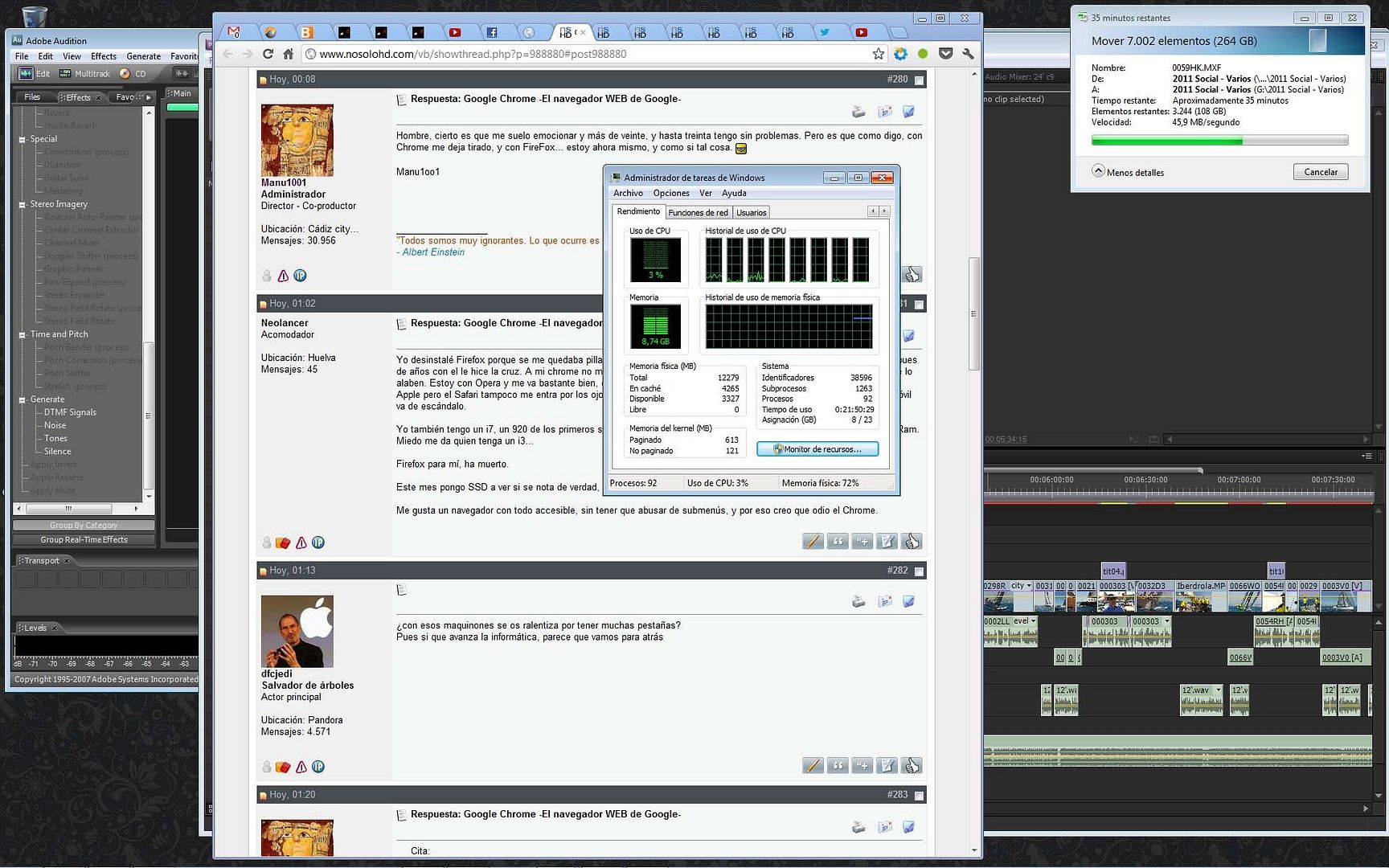
Task: Collapse Time and Pitch group
Action: 22,335
